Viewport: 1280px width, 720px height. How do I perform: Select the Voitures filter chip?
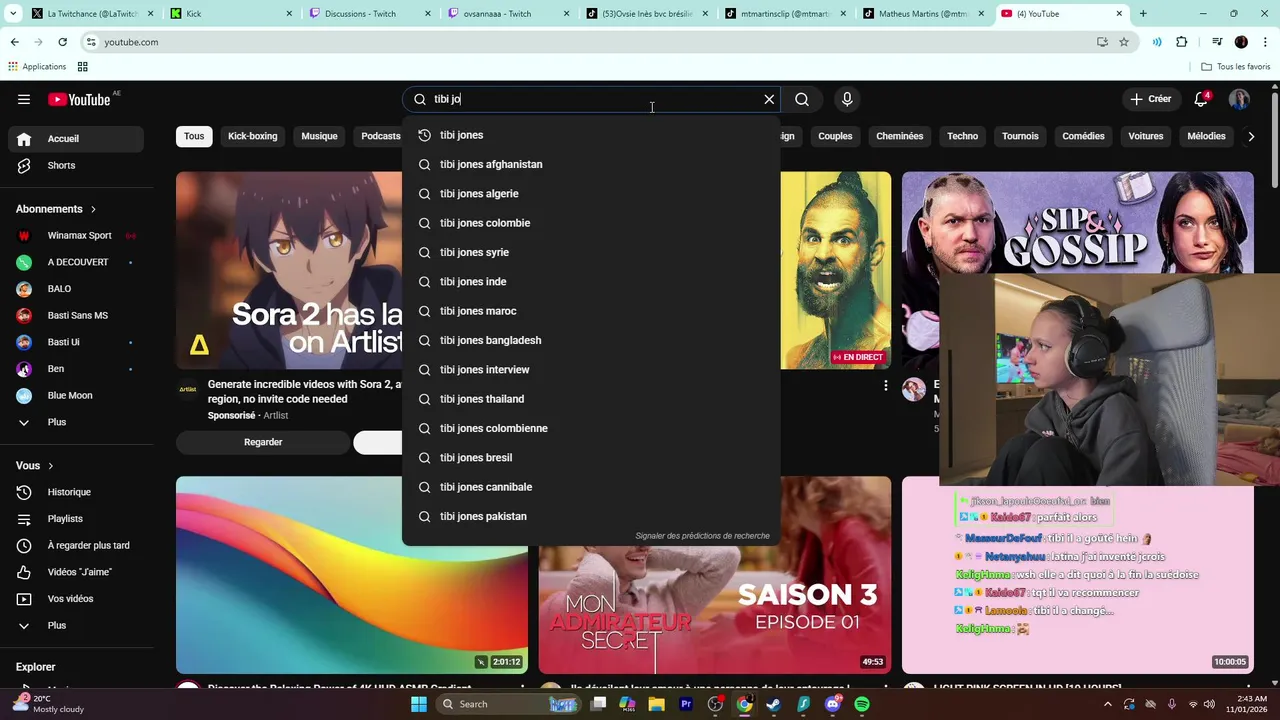point(1146,136)
